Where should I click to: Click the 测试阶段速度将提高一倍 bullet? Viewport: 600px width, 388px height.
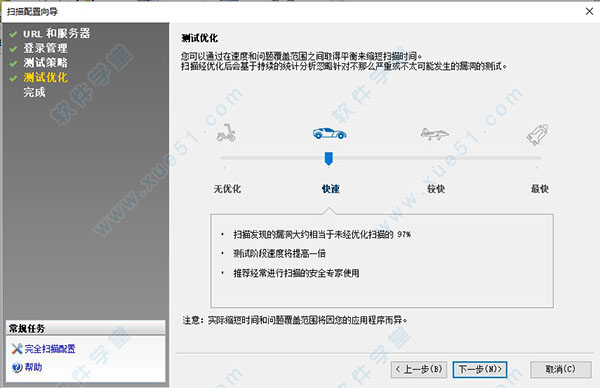[279, 253]
